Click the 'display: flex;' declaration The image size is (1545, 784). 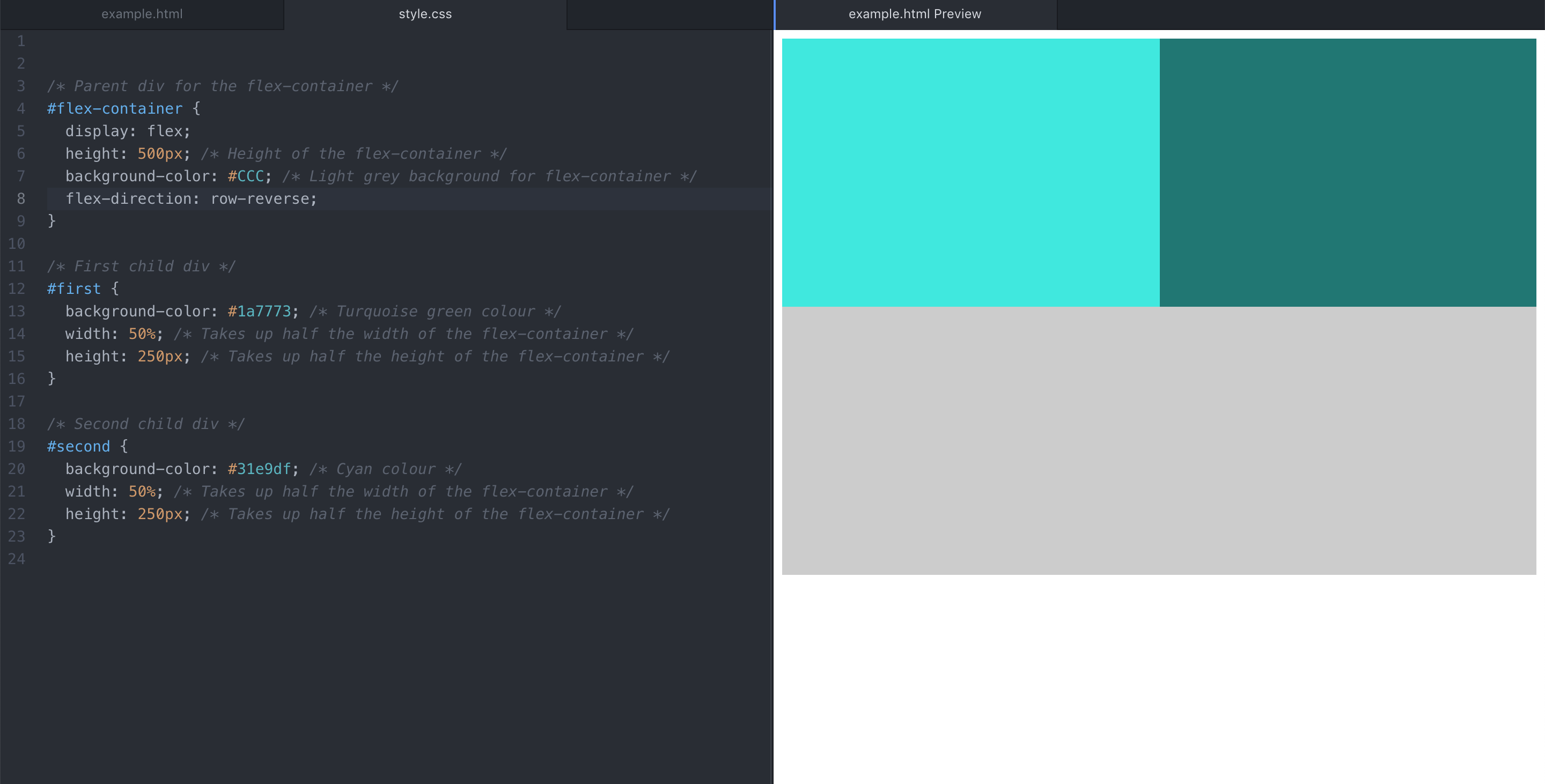click(127, 131)
